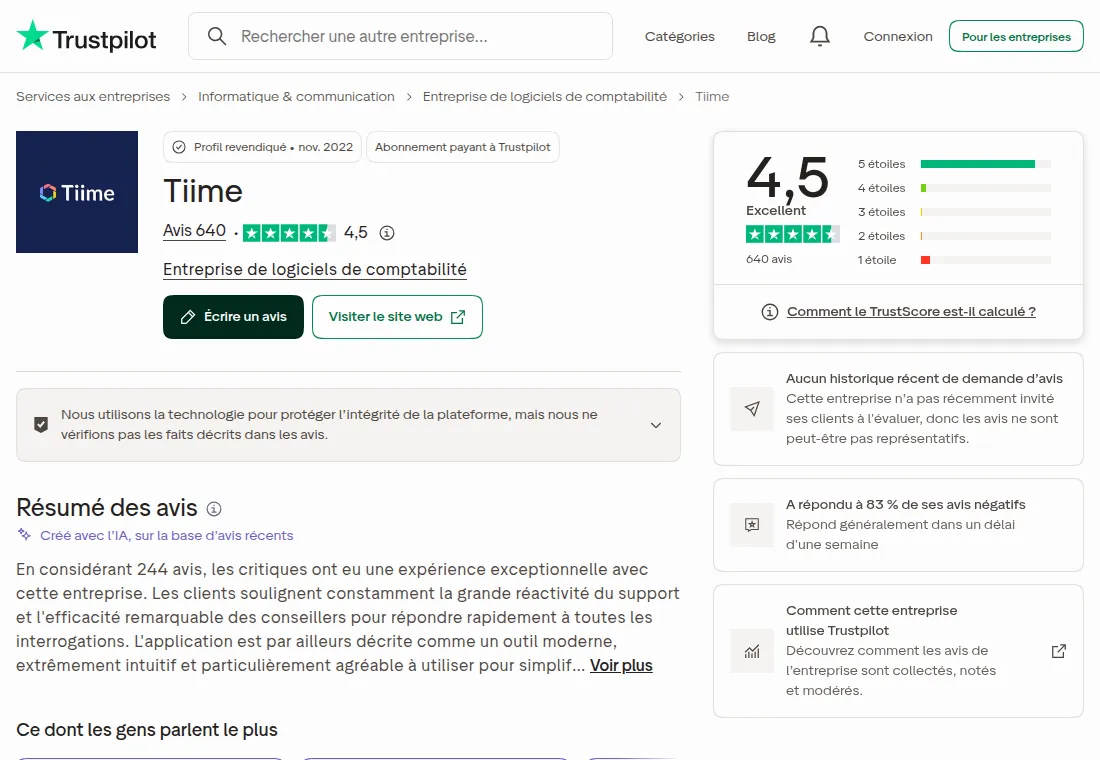Screen dimensions: 1100x760
Task: Open external link icon in Trustpilot usage card
Action: (1059, 651)
